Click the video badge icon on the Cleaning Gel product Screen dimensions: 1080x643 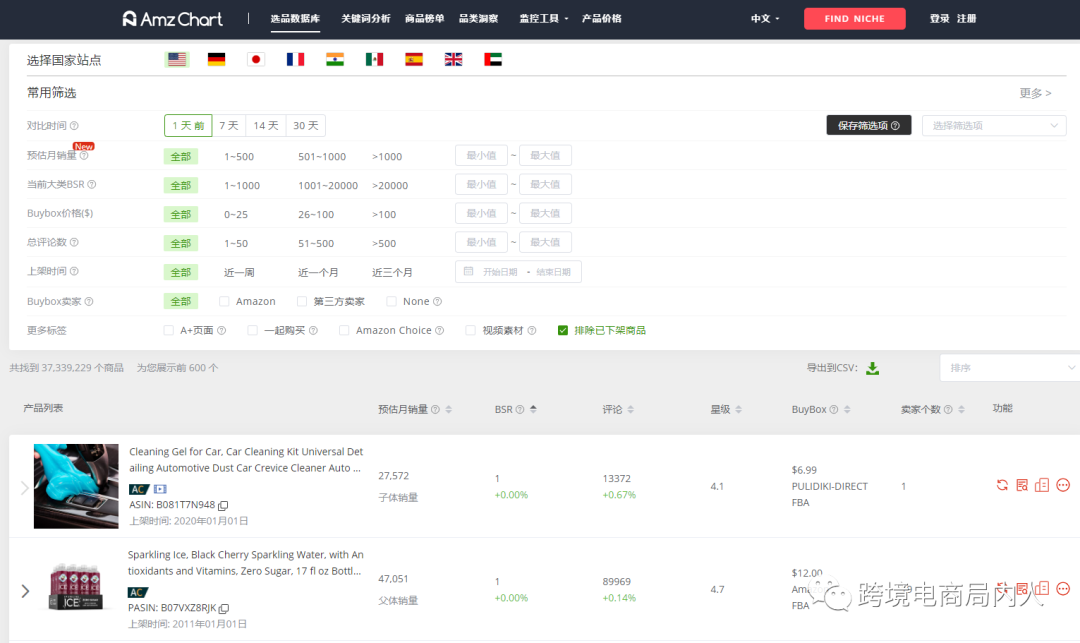click(x=160, y=489)
